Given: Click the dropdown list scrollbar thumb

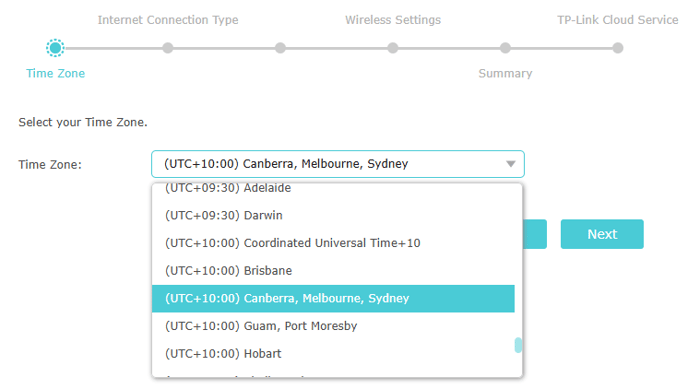Looking at the screenshot, I should [x=518, y=345].
